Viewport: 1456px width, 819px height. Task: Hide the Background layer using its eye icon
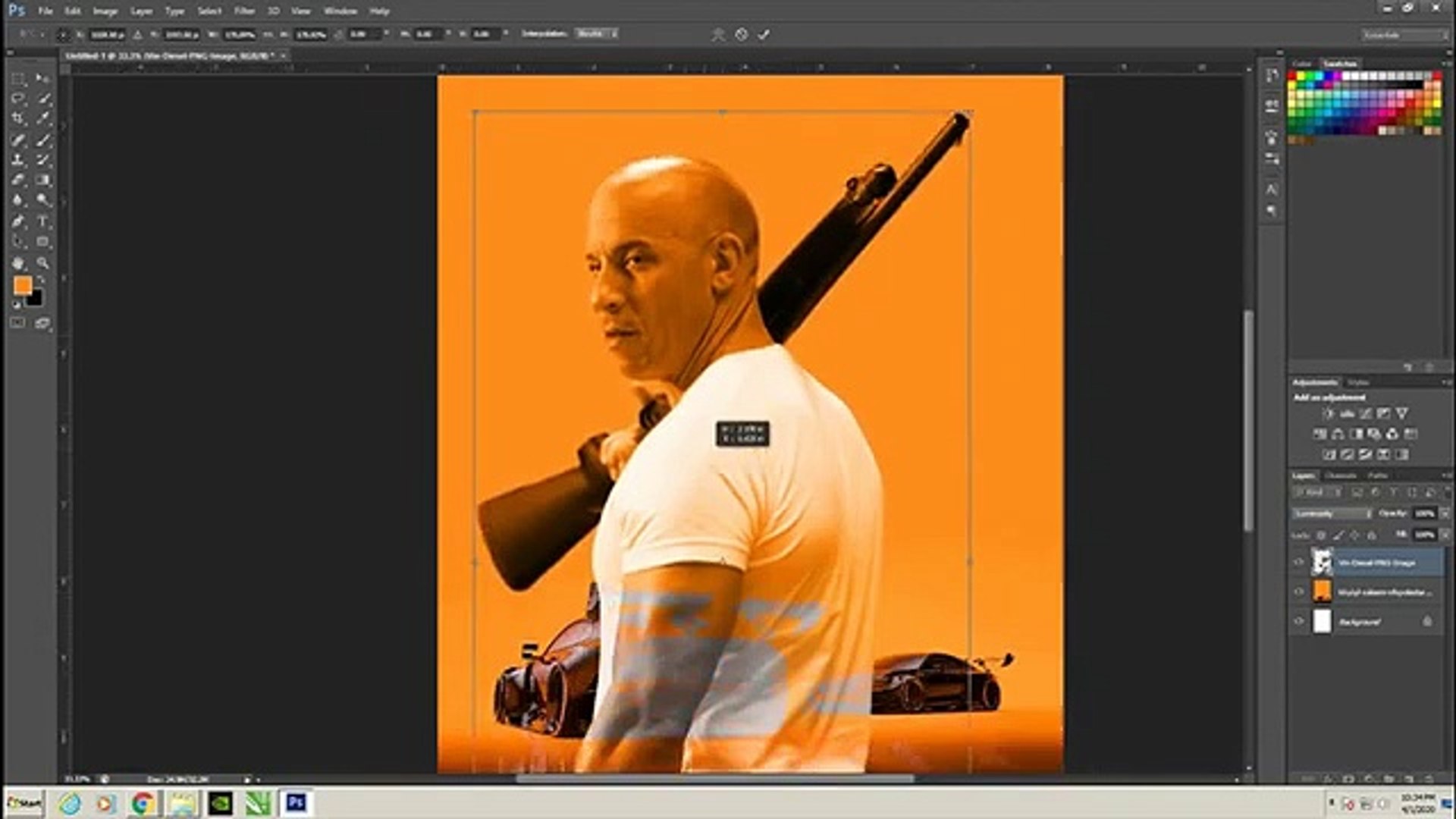1298,621
